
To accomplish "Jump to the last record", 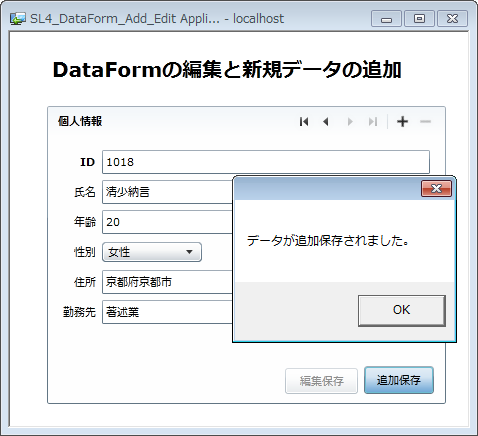I will click(x=373, y=122).
